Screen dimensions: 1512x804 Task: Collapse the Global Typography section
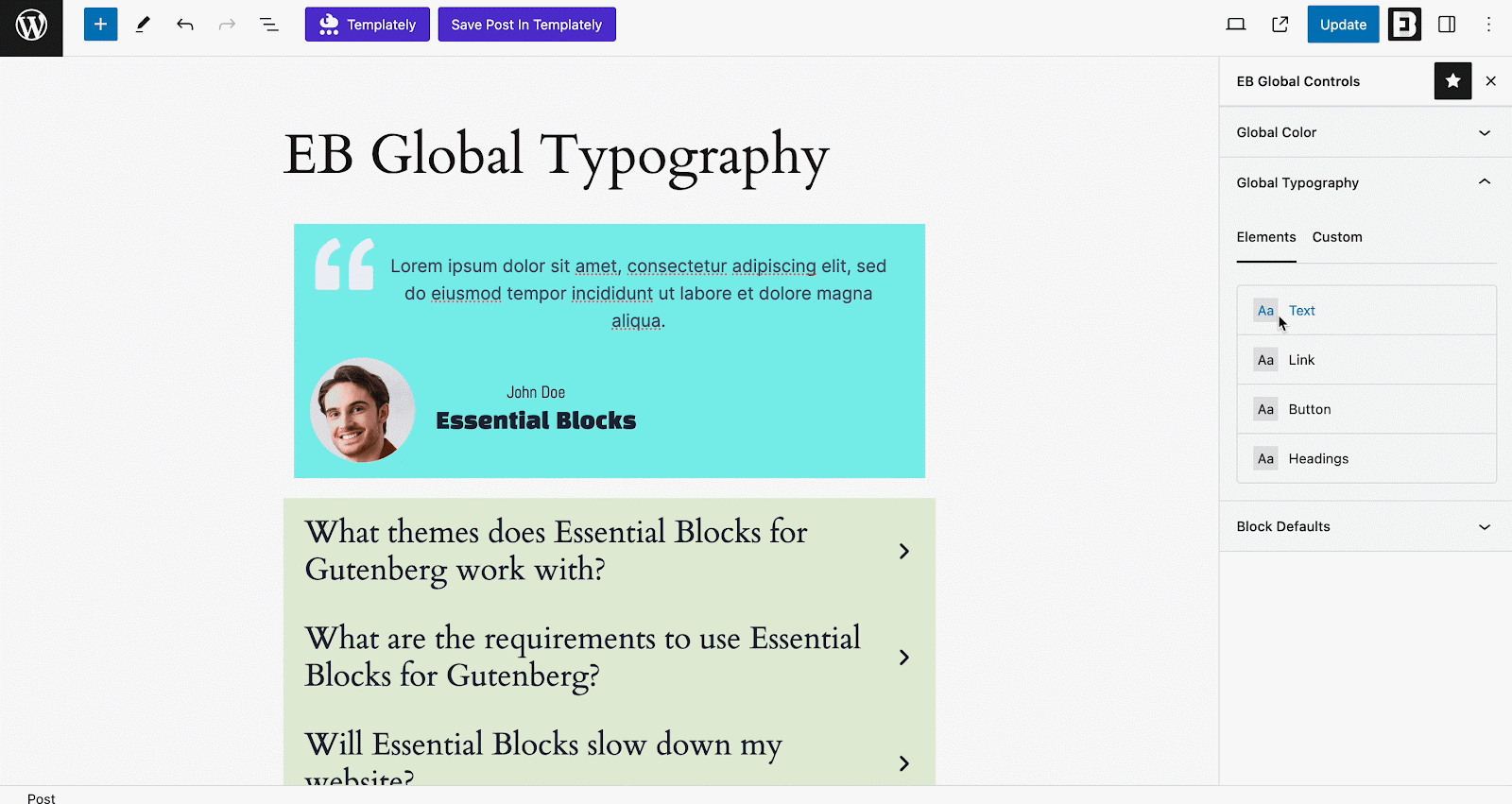[1366, 182]
